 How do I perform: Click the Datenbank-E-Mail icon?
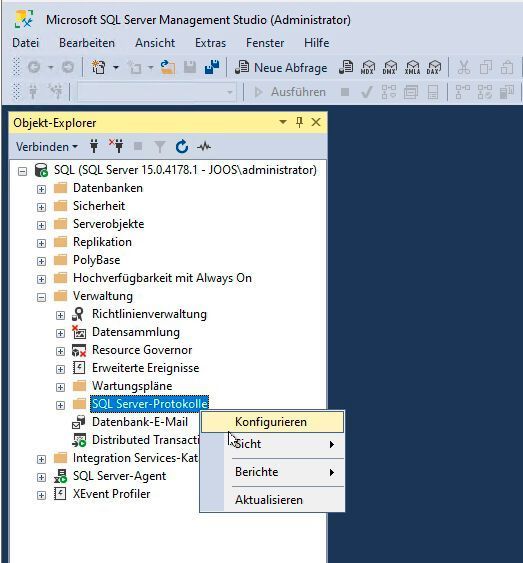point(79,422)
